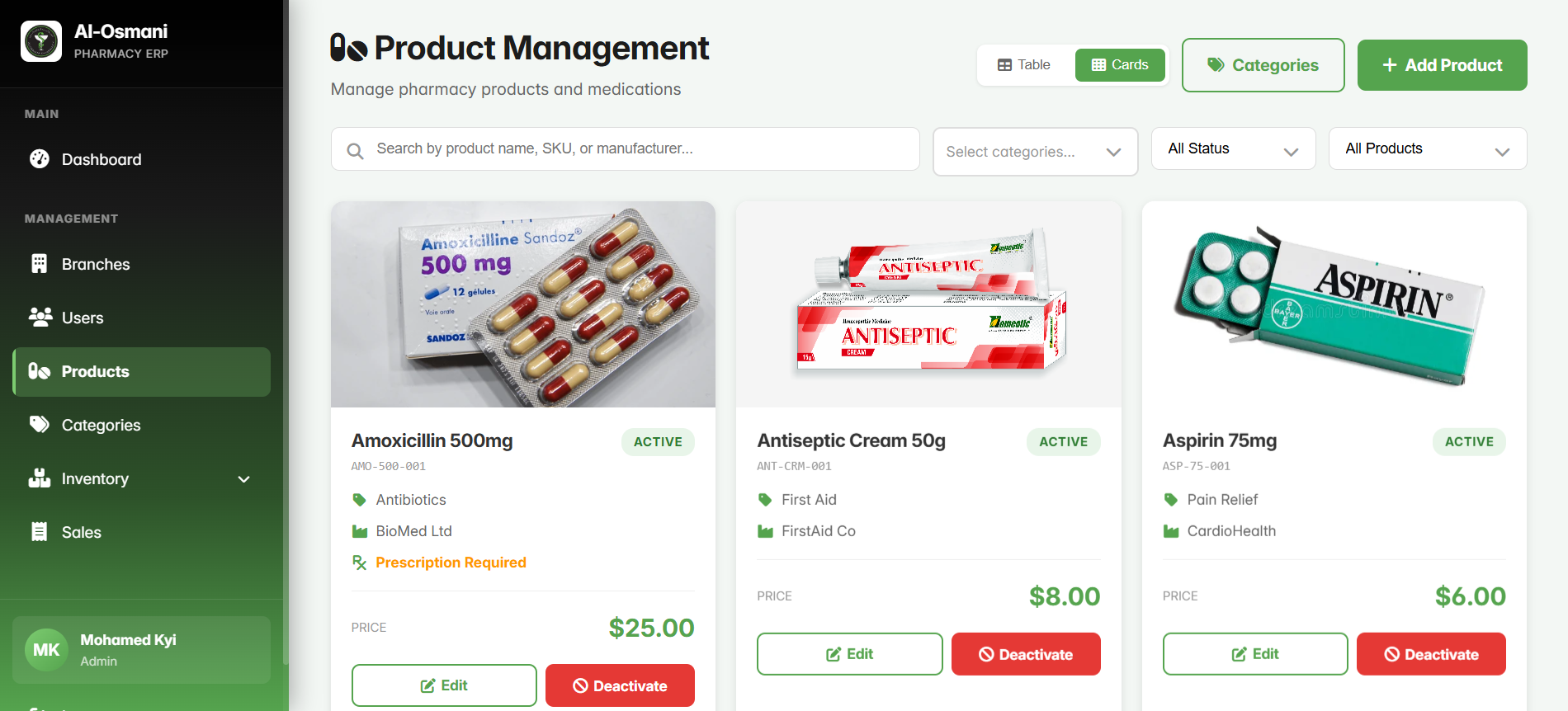Screen dimensions: 1568x711
Task: Switch to Cards view
Action: point(1120,65)
